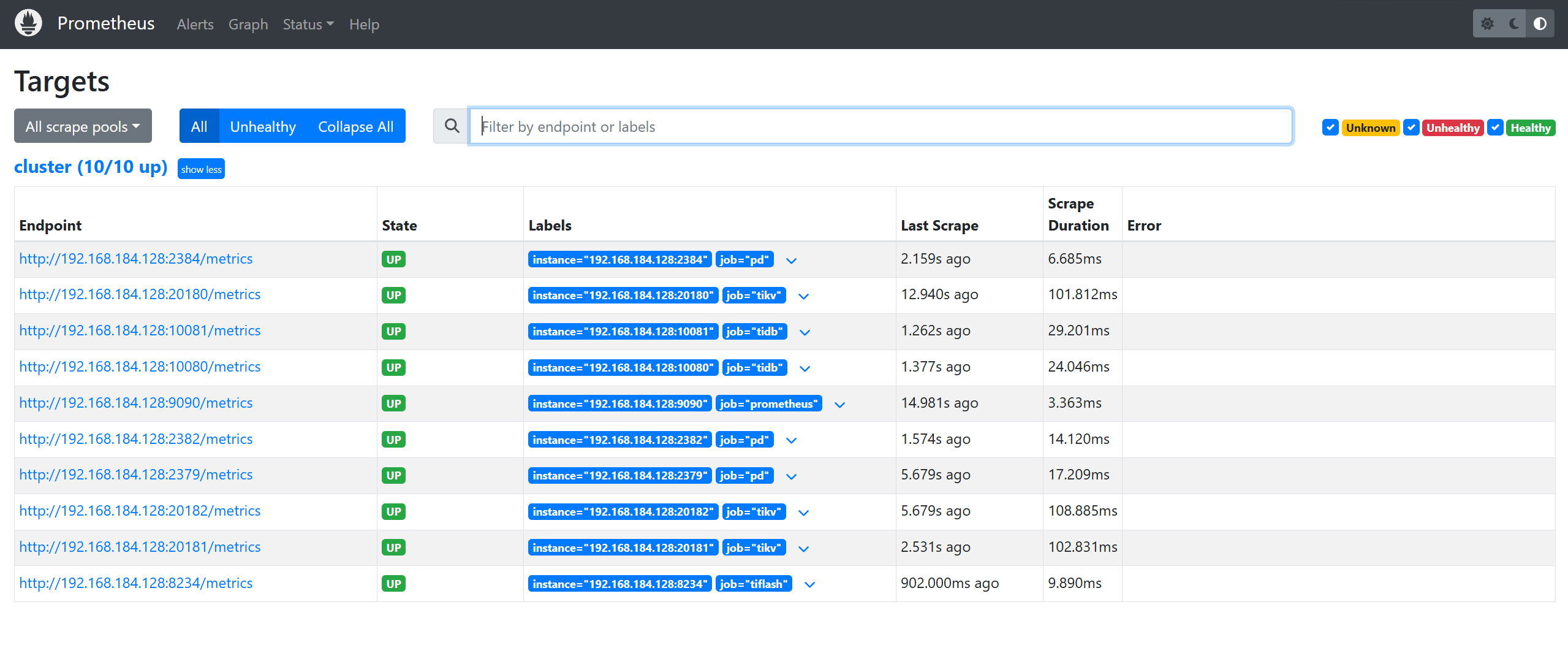
Task: Expand labels for instance 192.168.184.128:20182
Action: click(x=804, y=512)
